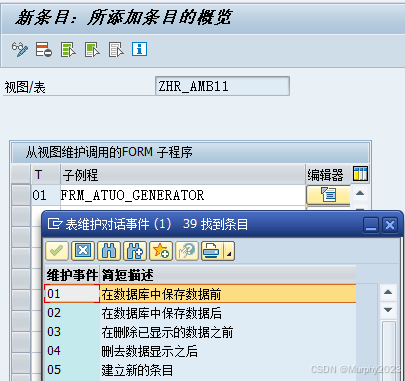
Task: Open the blue information icon
Action: coord(139,49)
